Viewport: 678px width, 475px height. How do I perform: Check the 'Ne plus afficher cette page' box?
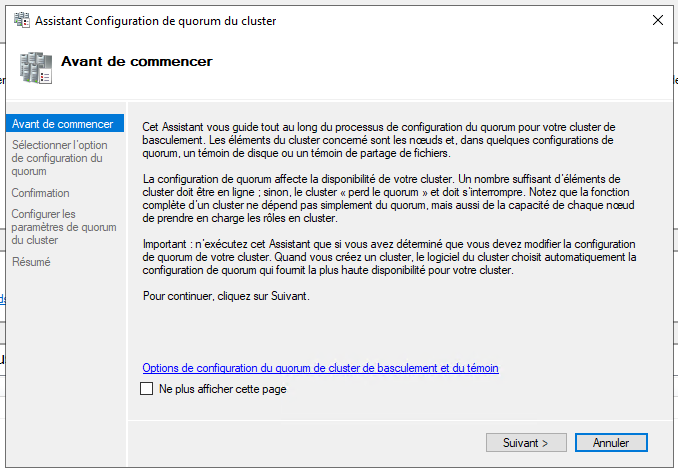click(147, 389)
